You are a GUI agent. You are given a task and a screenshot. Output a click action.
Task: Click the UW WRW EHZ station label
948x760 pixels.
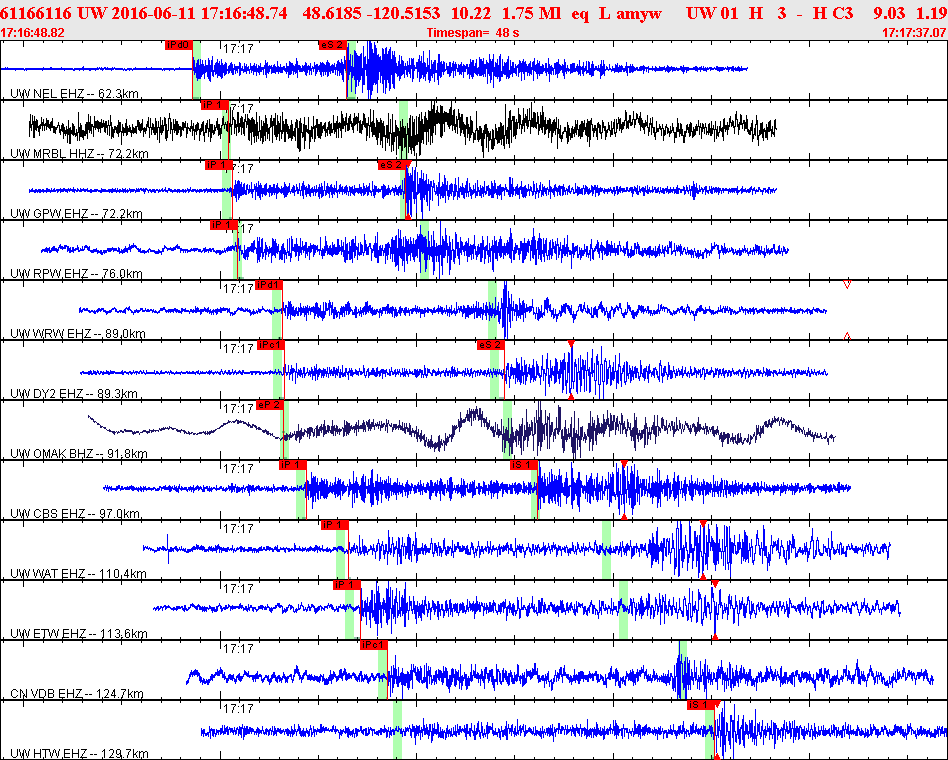[x=77, y=334]
